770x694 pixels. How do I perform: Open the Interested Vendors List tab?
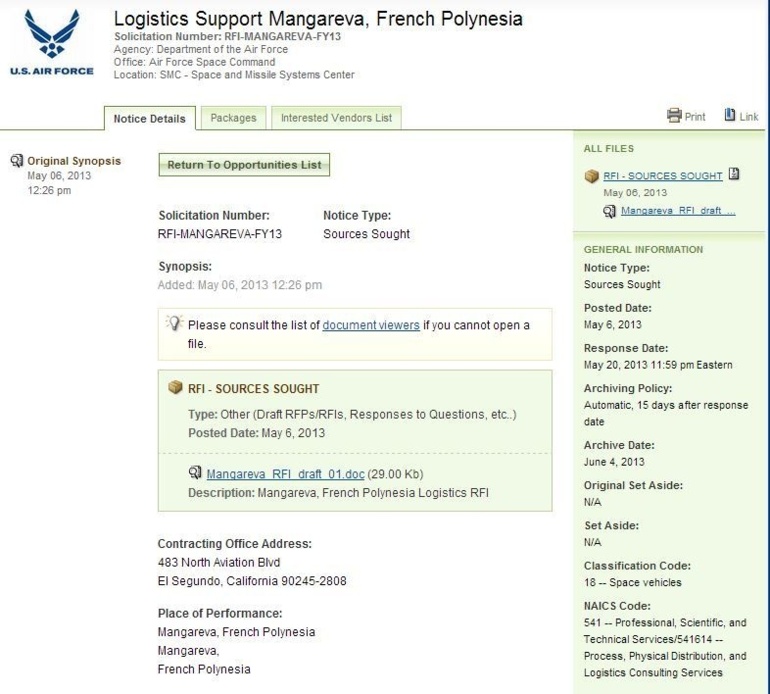click(336, 118)
